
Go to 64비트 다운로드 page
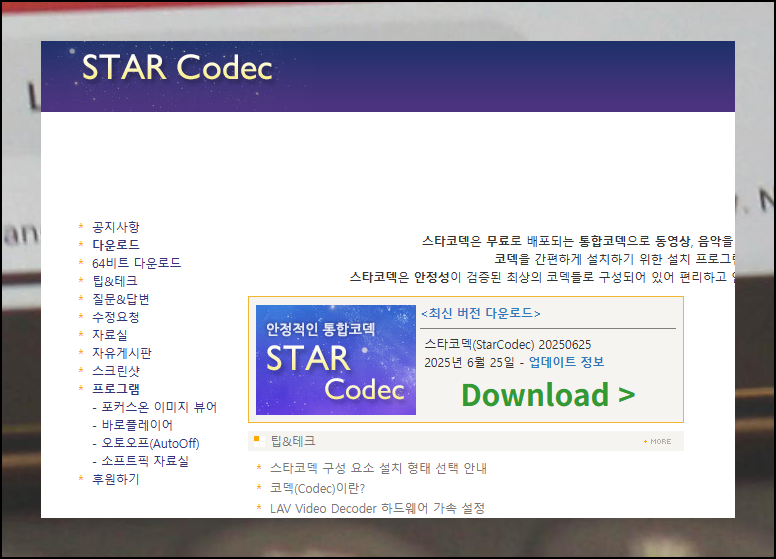tap(137, 263)
